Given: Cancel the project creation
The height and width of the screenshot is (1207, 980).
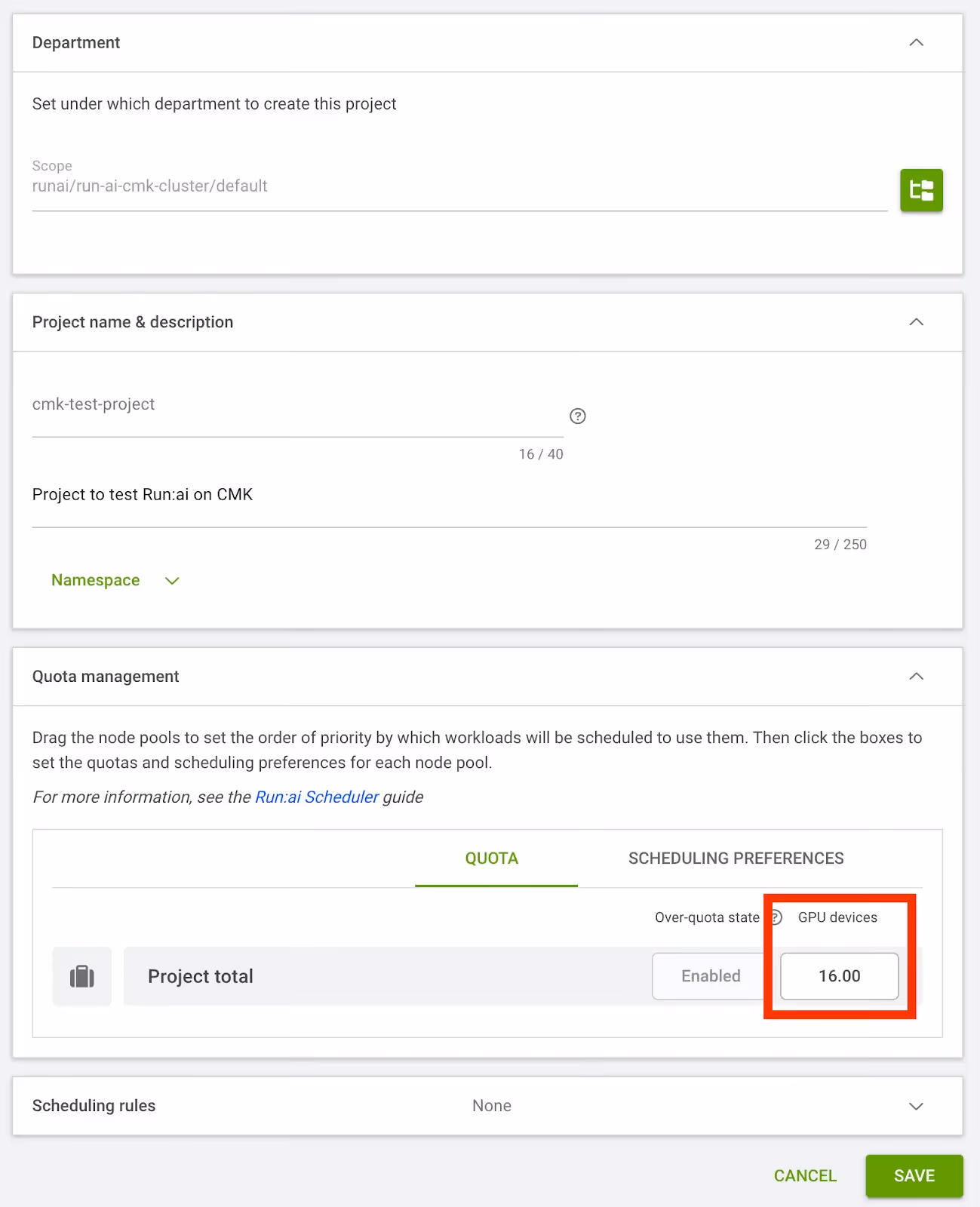Looking at the screenshot, I should coord(805,1176).
